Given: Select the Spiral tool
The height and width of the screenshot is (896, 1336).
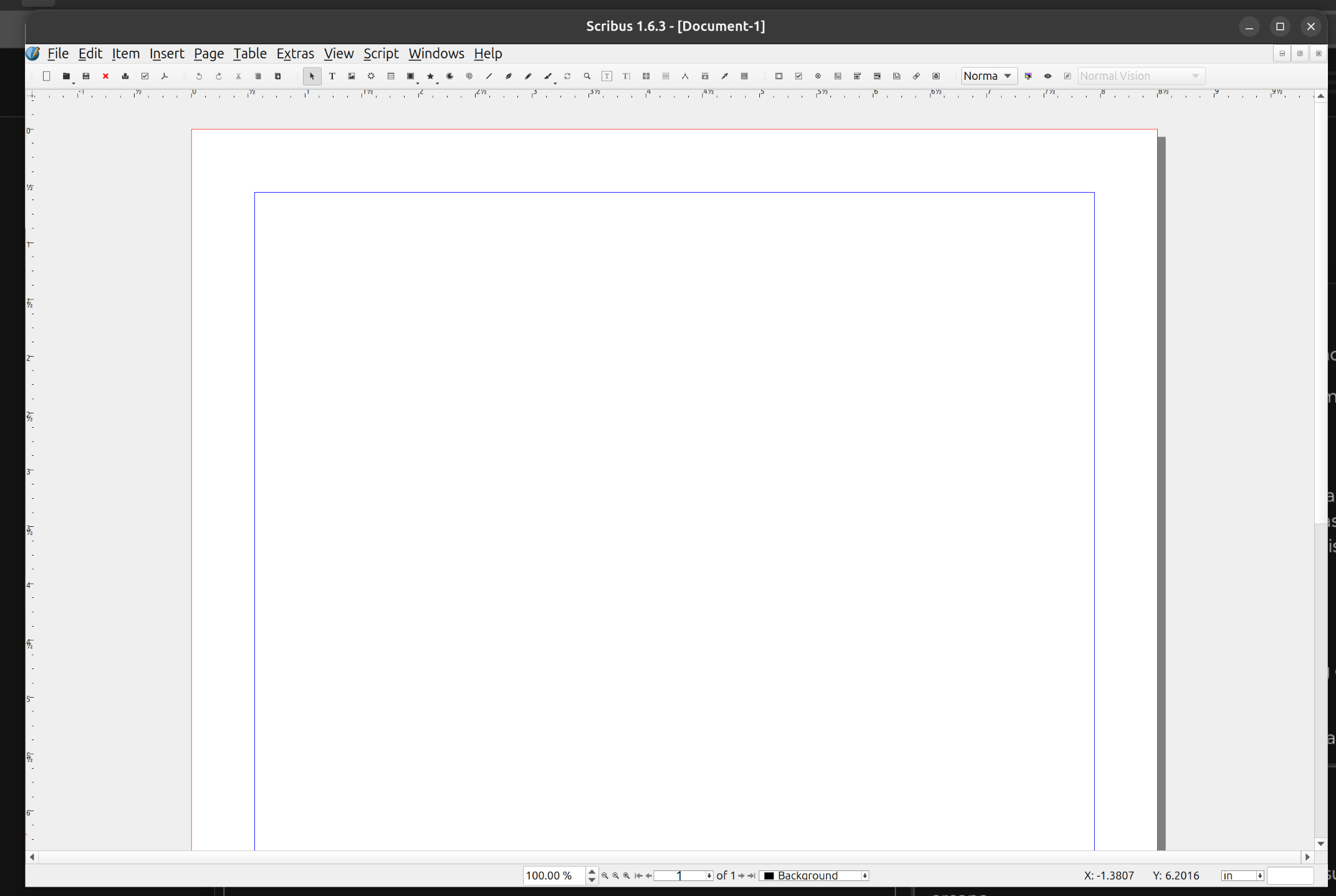Looking at the screenshot, I should pyautogui.click(x=469, y=76).
